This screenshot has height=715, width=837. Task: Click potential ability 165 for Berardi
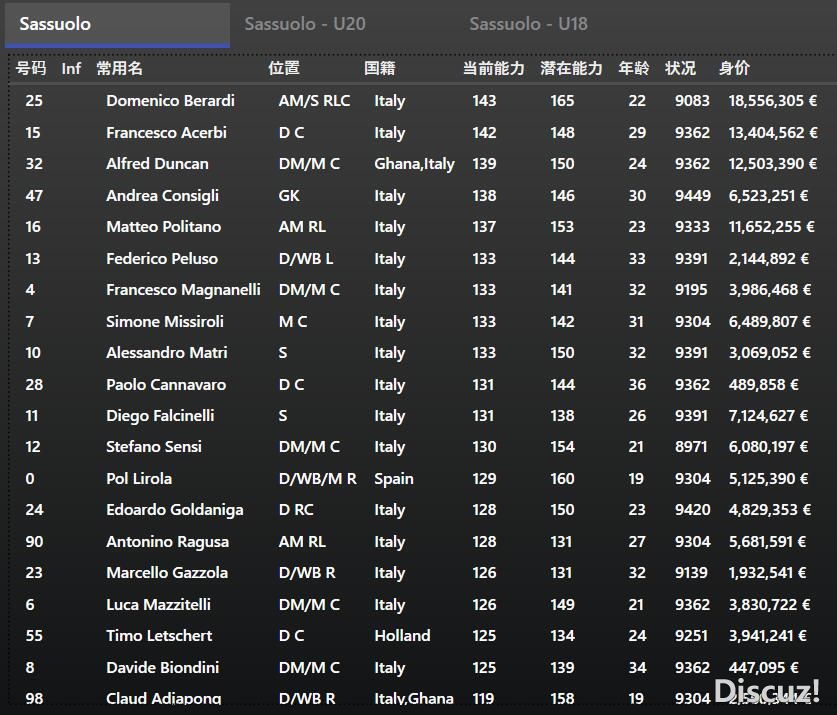pos(562,101)
